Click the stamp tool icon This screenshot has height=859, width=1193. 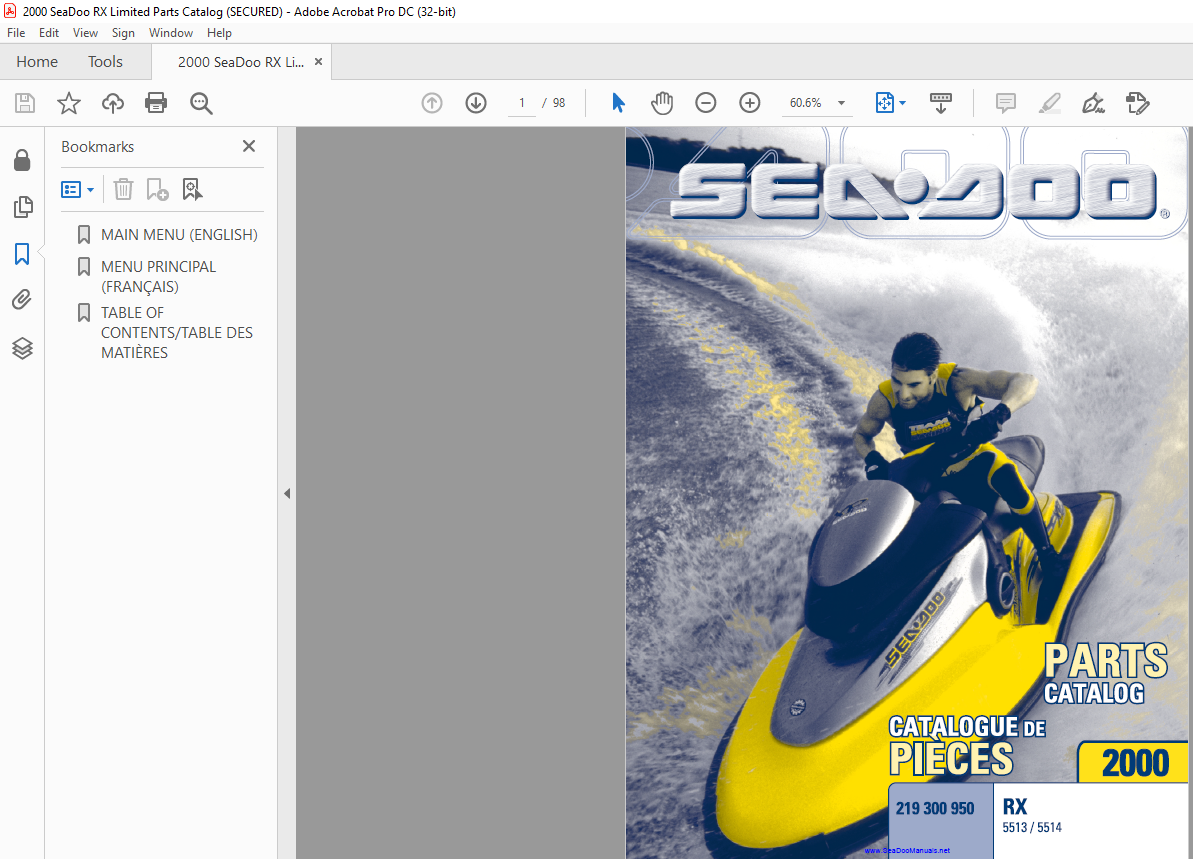click(x=1137, y=103)
